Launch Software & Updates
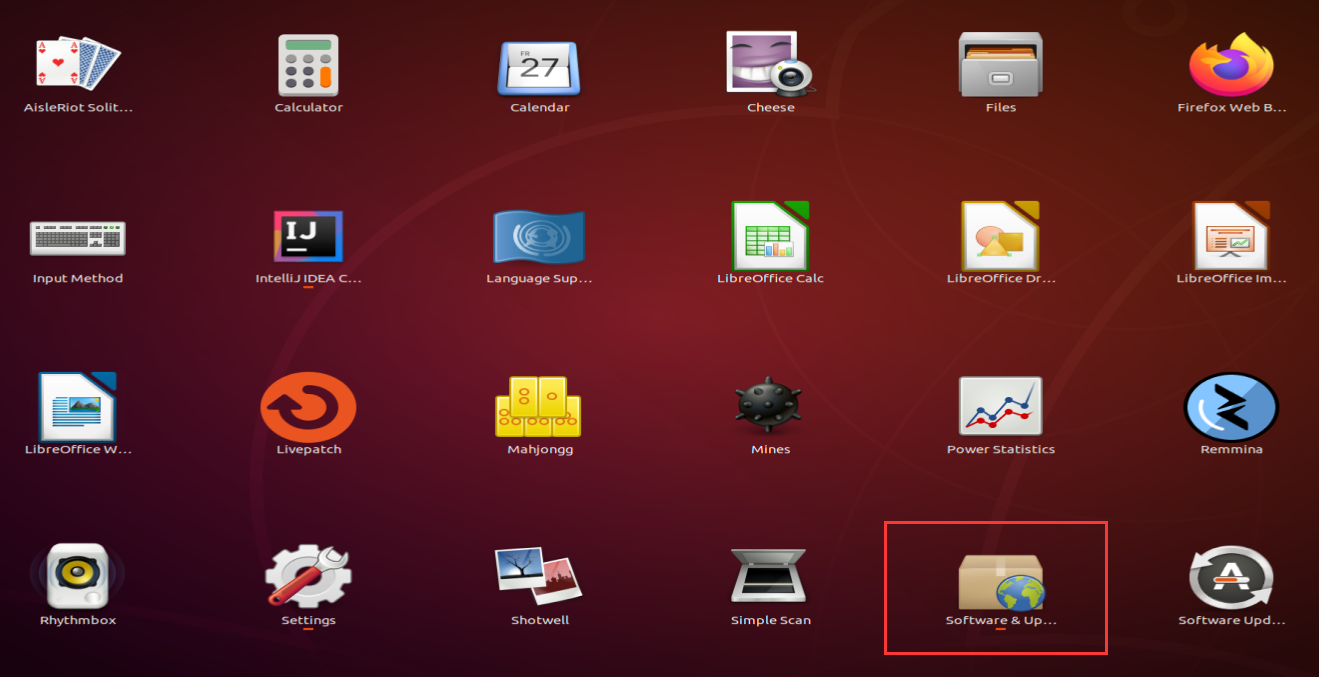The width and height of the screenshot is (1319, 677). (1000, 581)
